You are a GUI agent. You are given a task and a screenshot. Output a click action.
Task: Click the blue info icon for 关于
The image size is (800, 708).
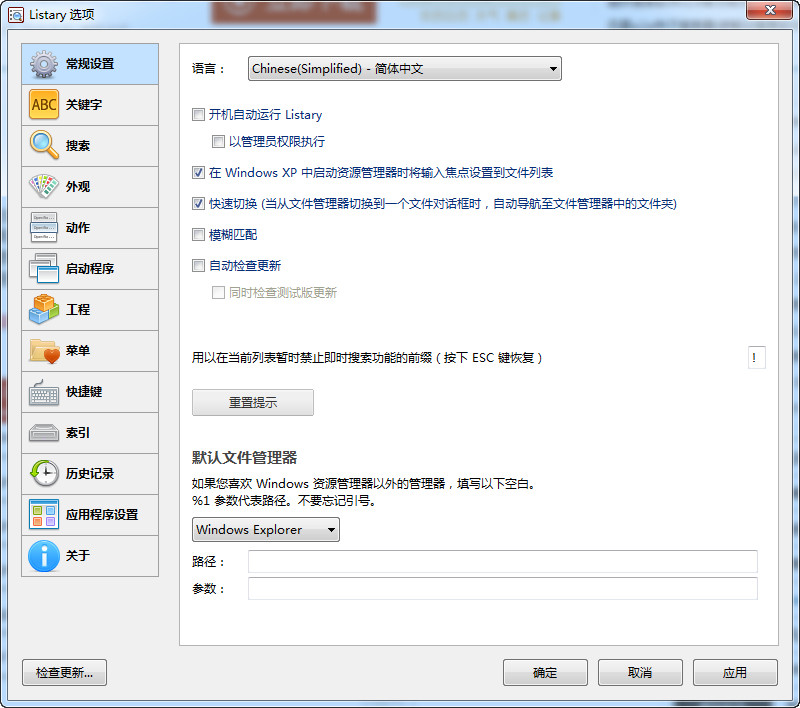(x=44, y=555)
